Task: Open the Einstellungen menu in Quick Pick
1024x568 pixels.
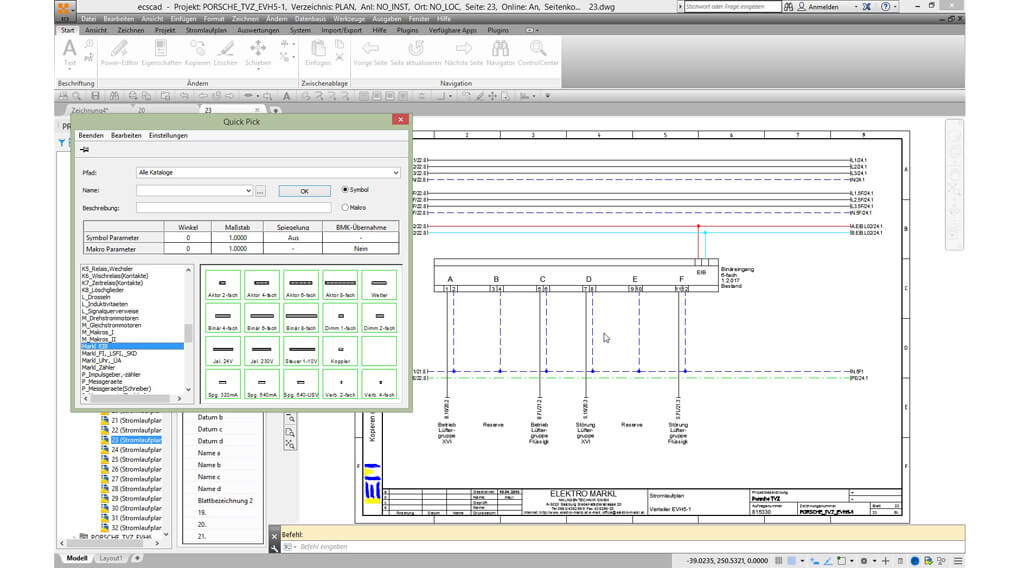Action: click(x=168, y=135)
